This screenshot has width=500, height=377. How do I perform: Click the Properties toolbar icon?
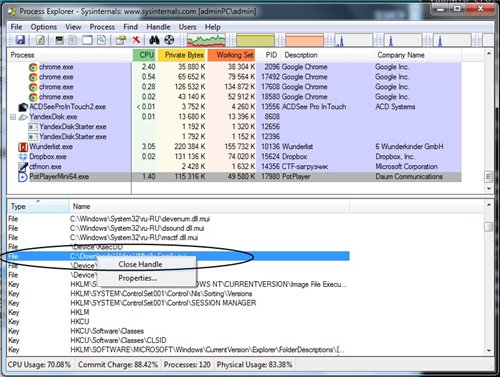click(x=121, y=40)
